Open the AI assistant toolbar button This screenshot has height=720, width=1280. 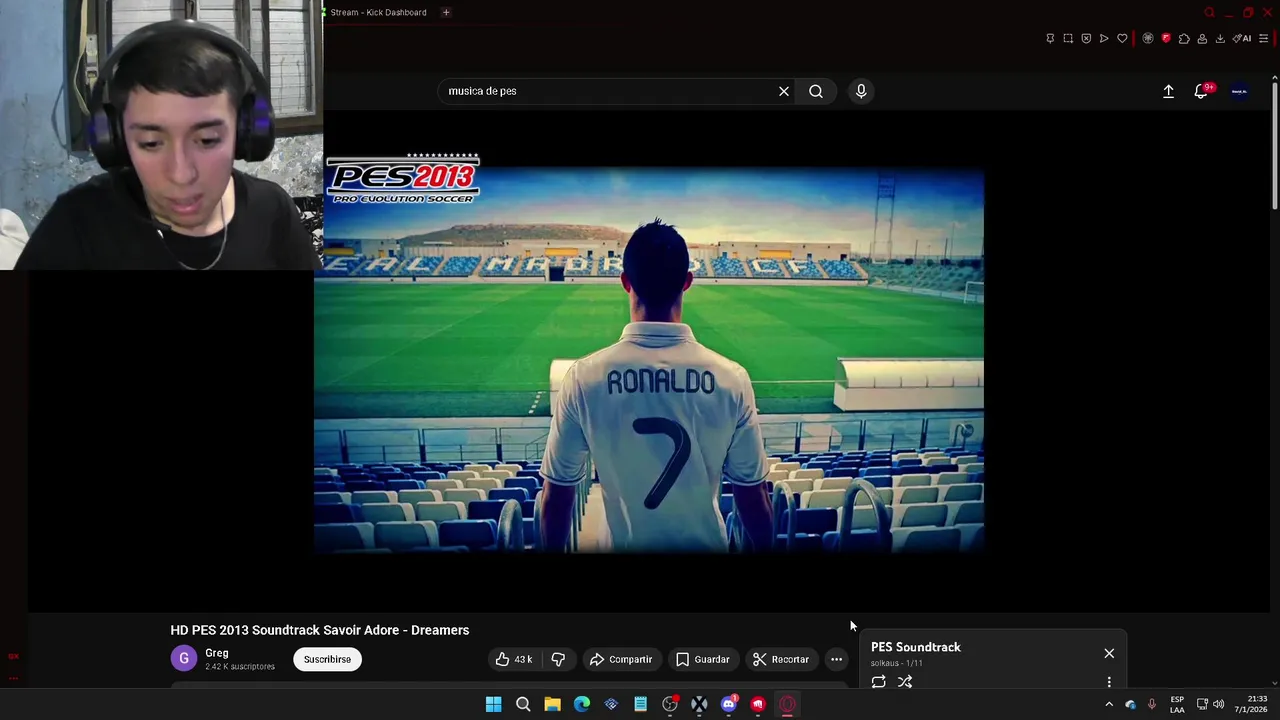click(x=1242, y=38)
